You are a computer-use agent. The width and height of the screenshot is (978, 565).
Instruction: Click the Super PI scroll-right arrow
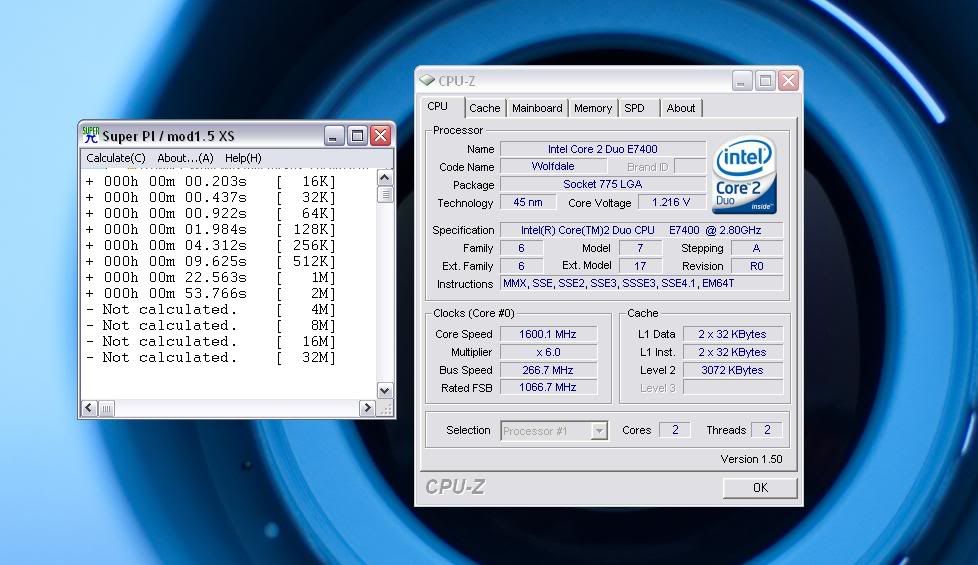pos(367,408)
